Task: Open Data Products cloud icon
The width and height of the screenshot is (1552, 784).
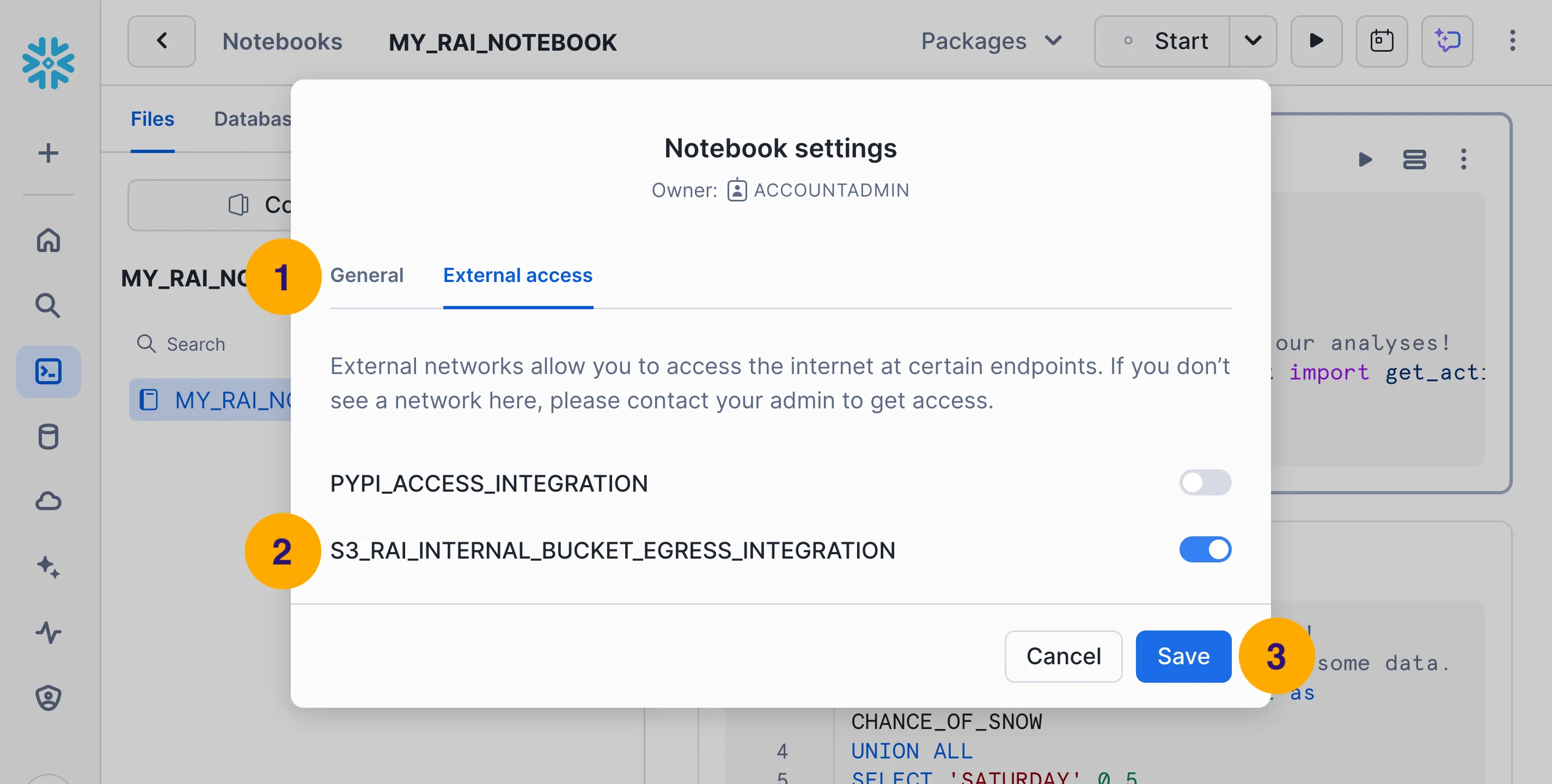Action: 48,501
